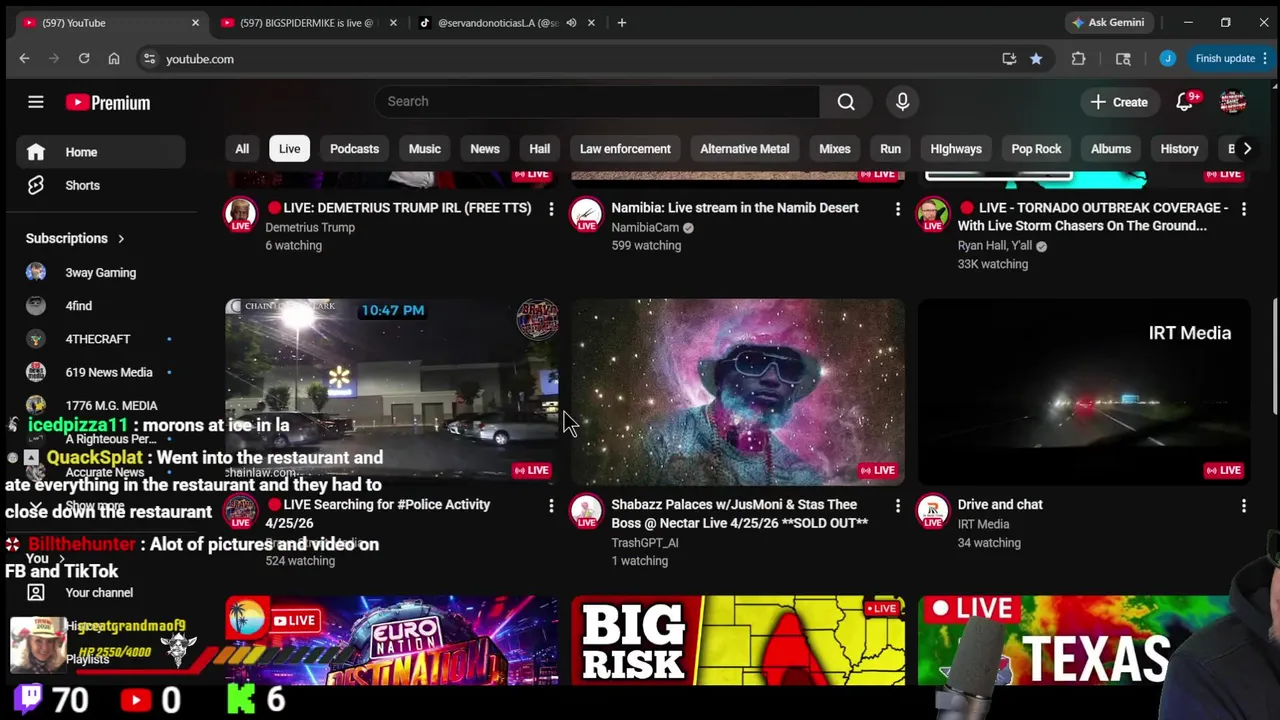Open Shabazz Palaces w/JusMoni video title
Viewport: 1280px width, 720px height.
[739, 514]
